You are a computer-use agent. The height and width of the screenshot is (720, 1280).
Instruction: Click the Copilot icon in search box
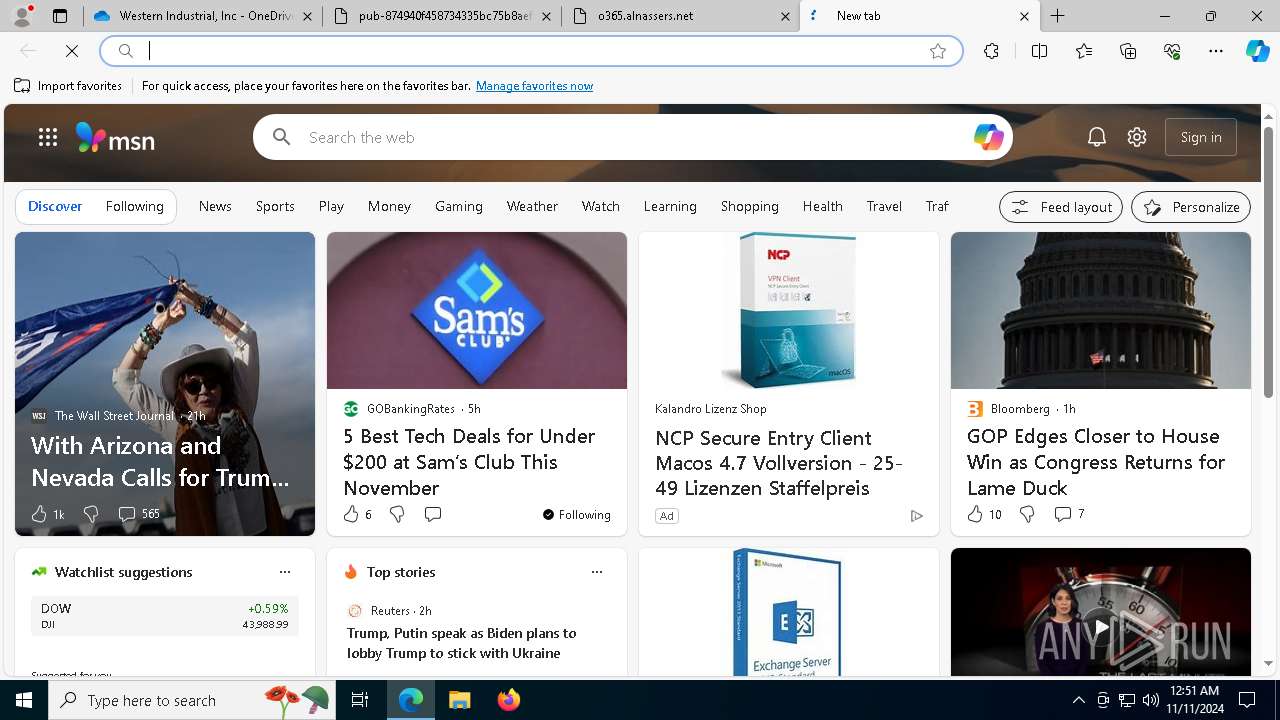(x=988, y=137)
